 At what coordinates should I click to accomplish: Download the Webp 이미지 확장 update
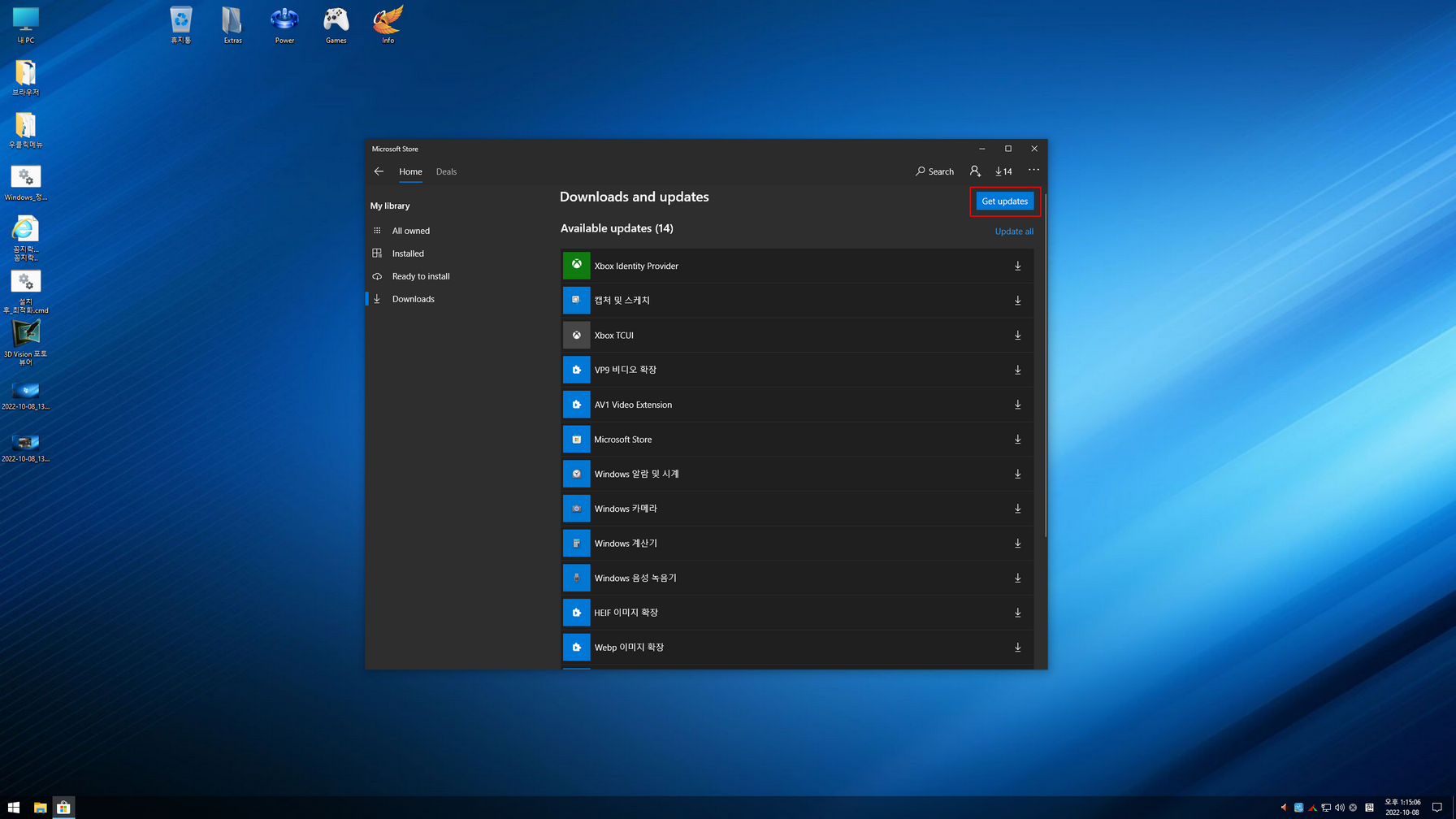coord(1017,648)
